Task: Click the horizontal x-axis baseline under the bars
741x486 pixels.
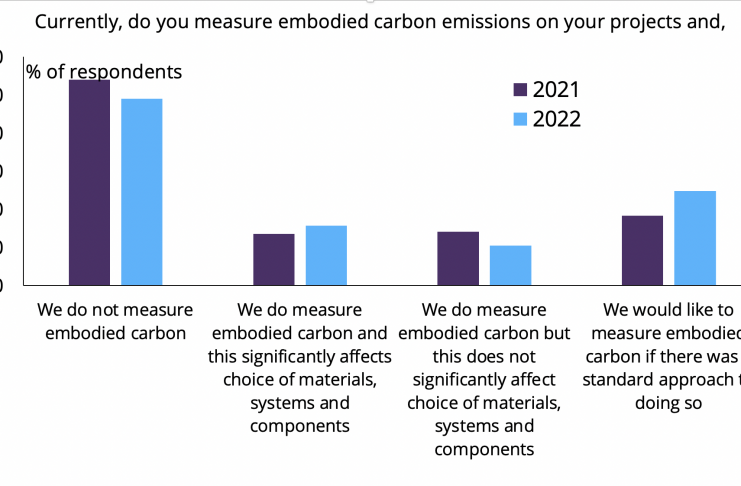Action: pos(380,285)
